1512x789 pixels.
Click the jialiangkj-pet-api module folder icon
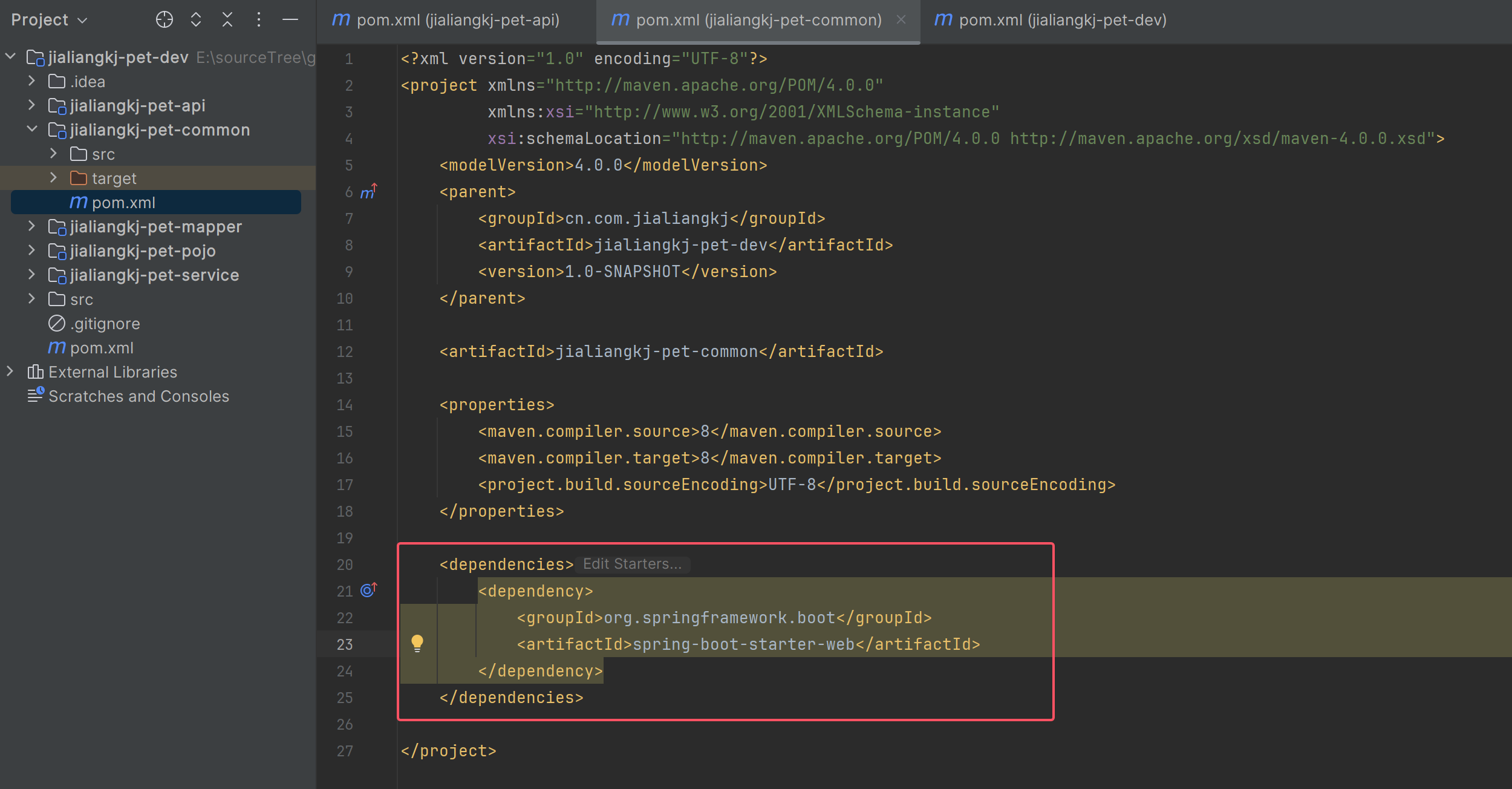(x=57, y=106)
